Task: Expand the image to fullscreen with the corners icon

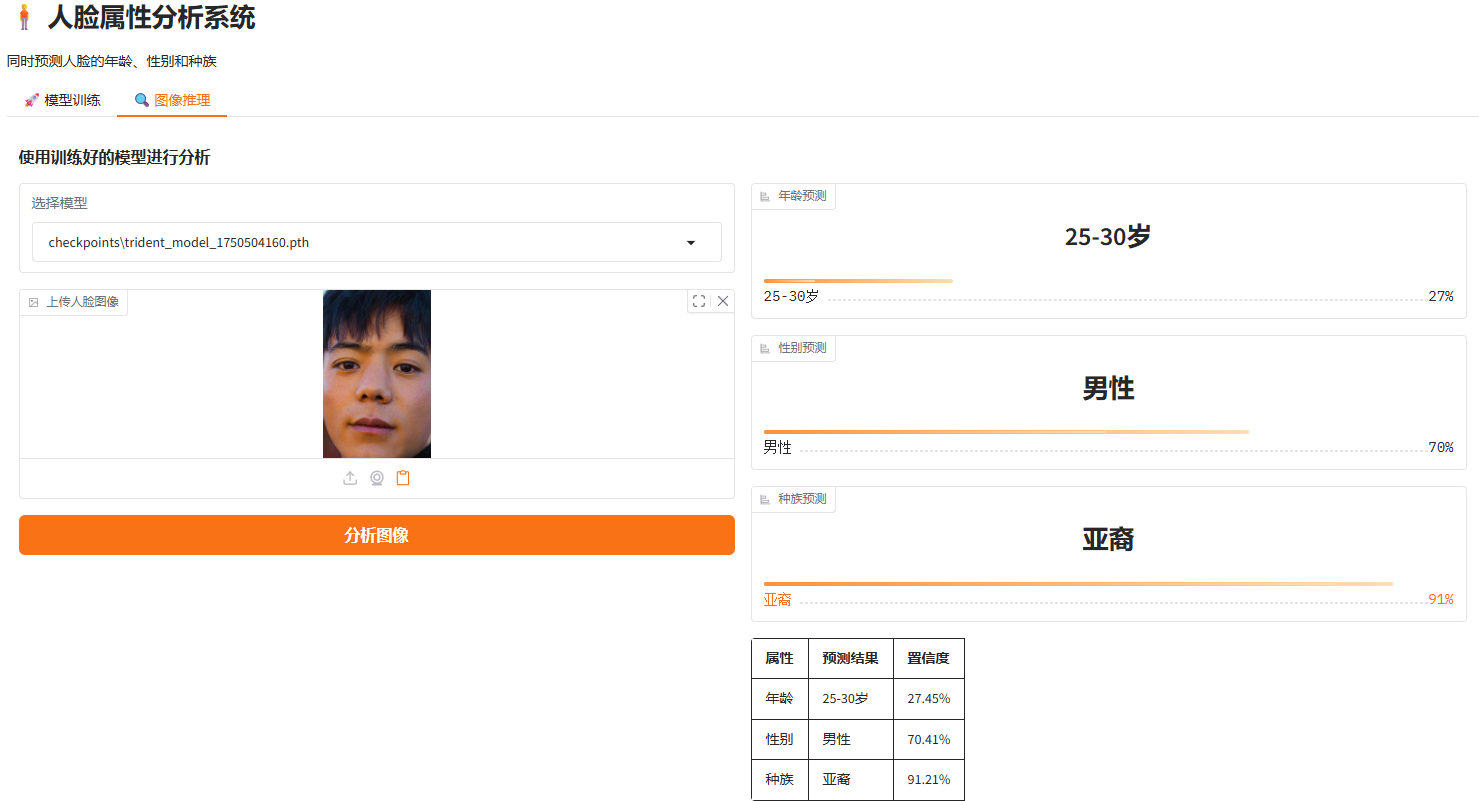Action: pos(699,300)
